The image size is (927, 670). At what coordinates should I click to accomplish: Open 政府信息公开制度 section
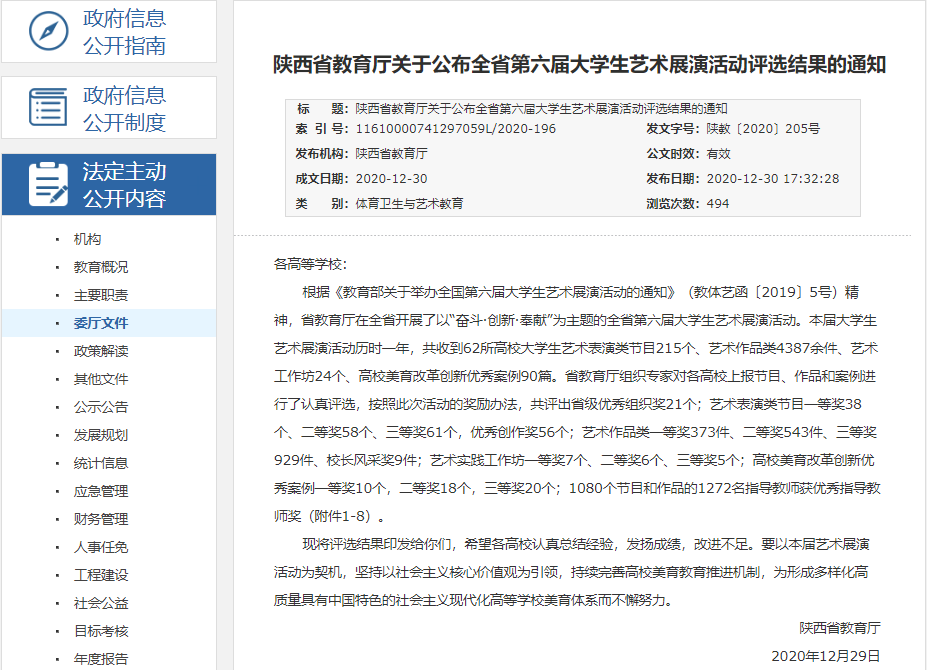124,109
